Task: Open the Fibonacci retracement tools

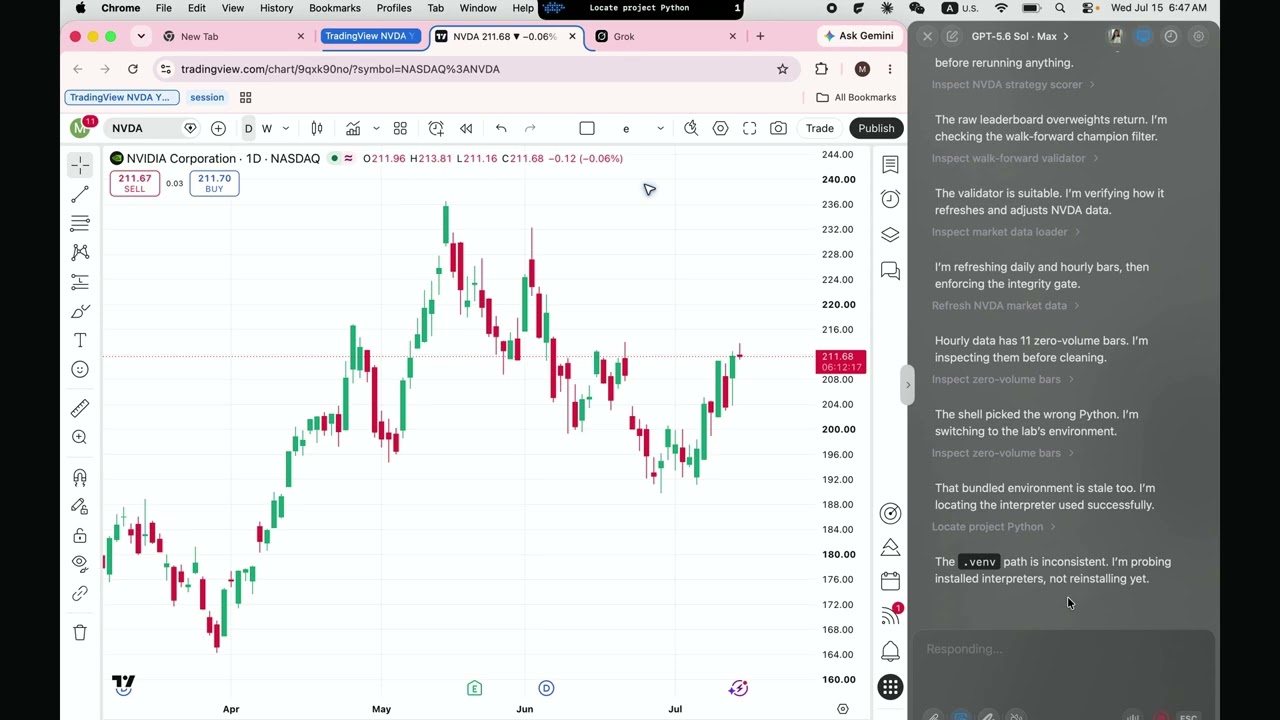Action: tap(80, 223)
